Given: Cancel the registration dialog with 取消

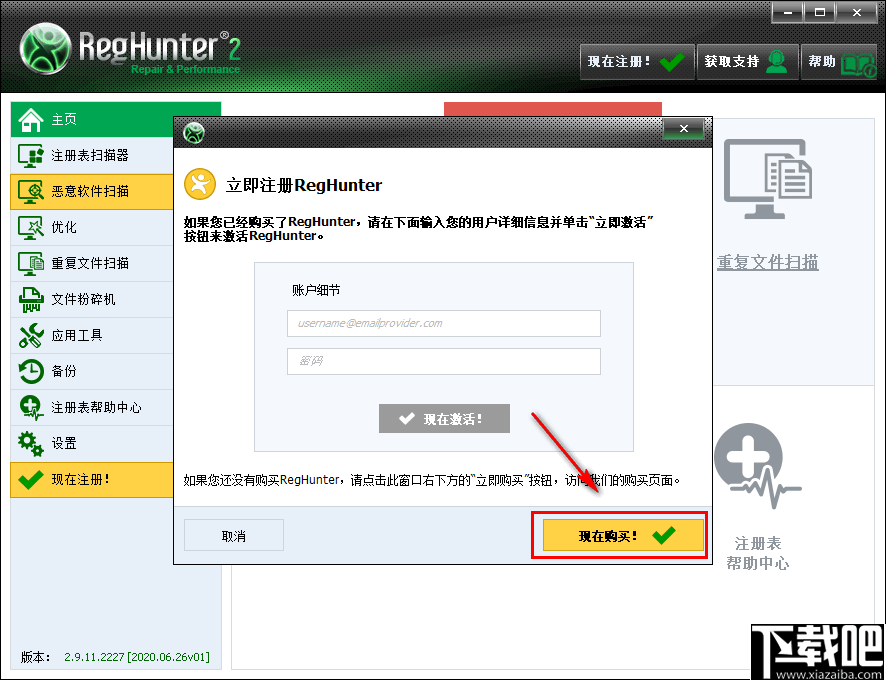Looking at the screenshot, I should point(233,535).
